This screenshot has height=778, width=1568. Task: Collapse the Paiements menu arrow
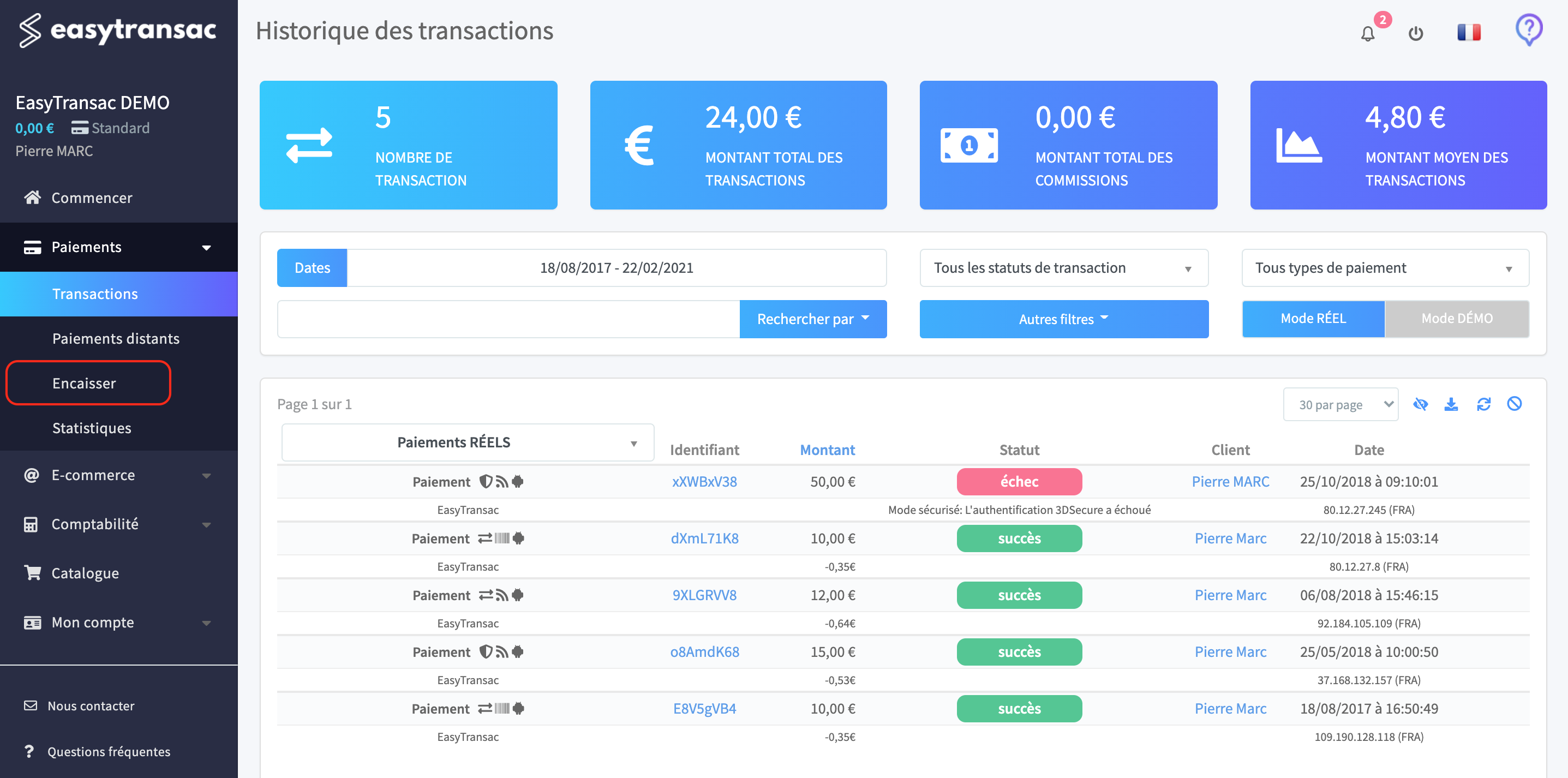[206, 247]
